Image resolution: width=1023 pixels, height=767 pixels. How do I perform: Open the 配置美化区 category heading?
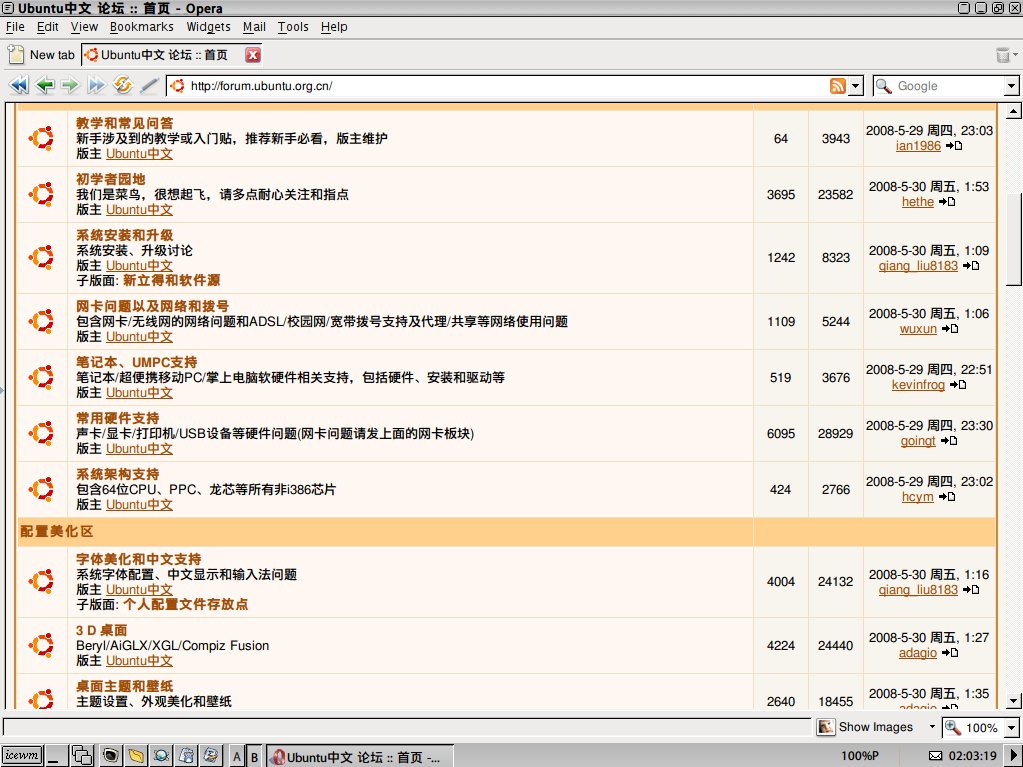pyautogui.click(x=56, y=532)
